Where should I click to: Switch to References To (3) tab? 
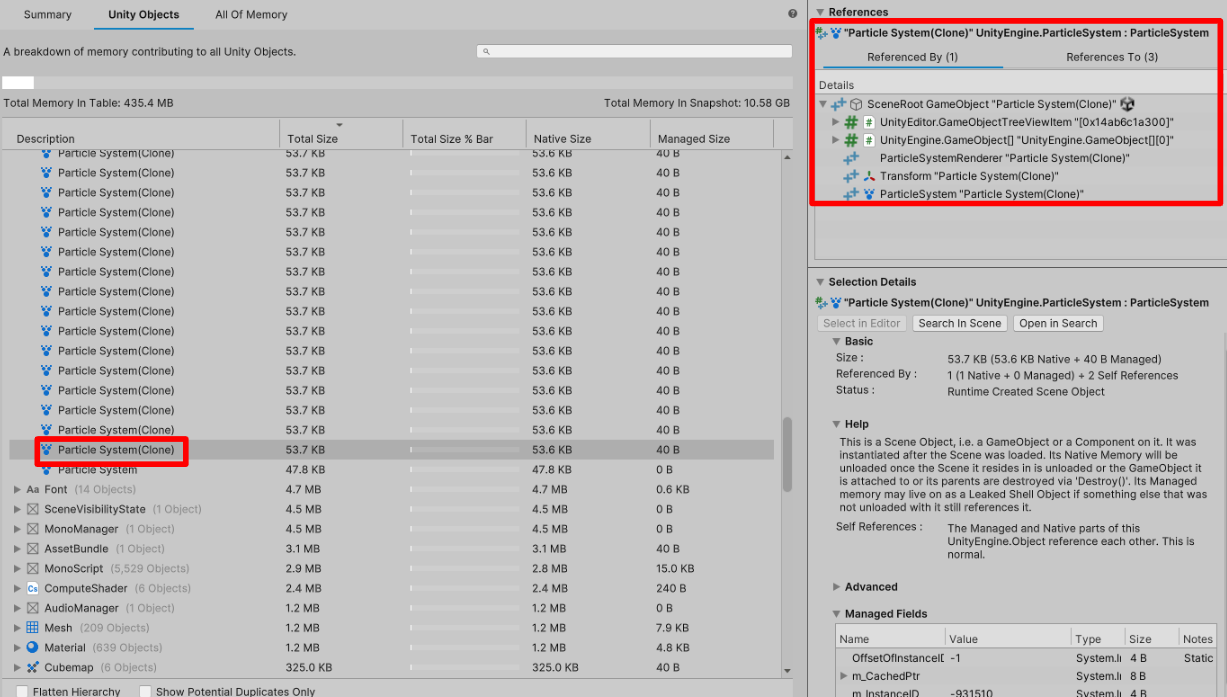coord(1112,57)
